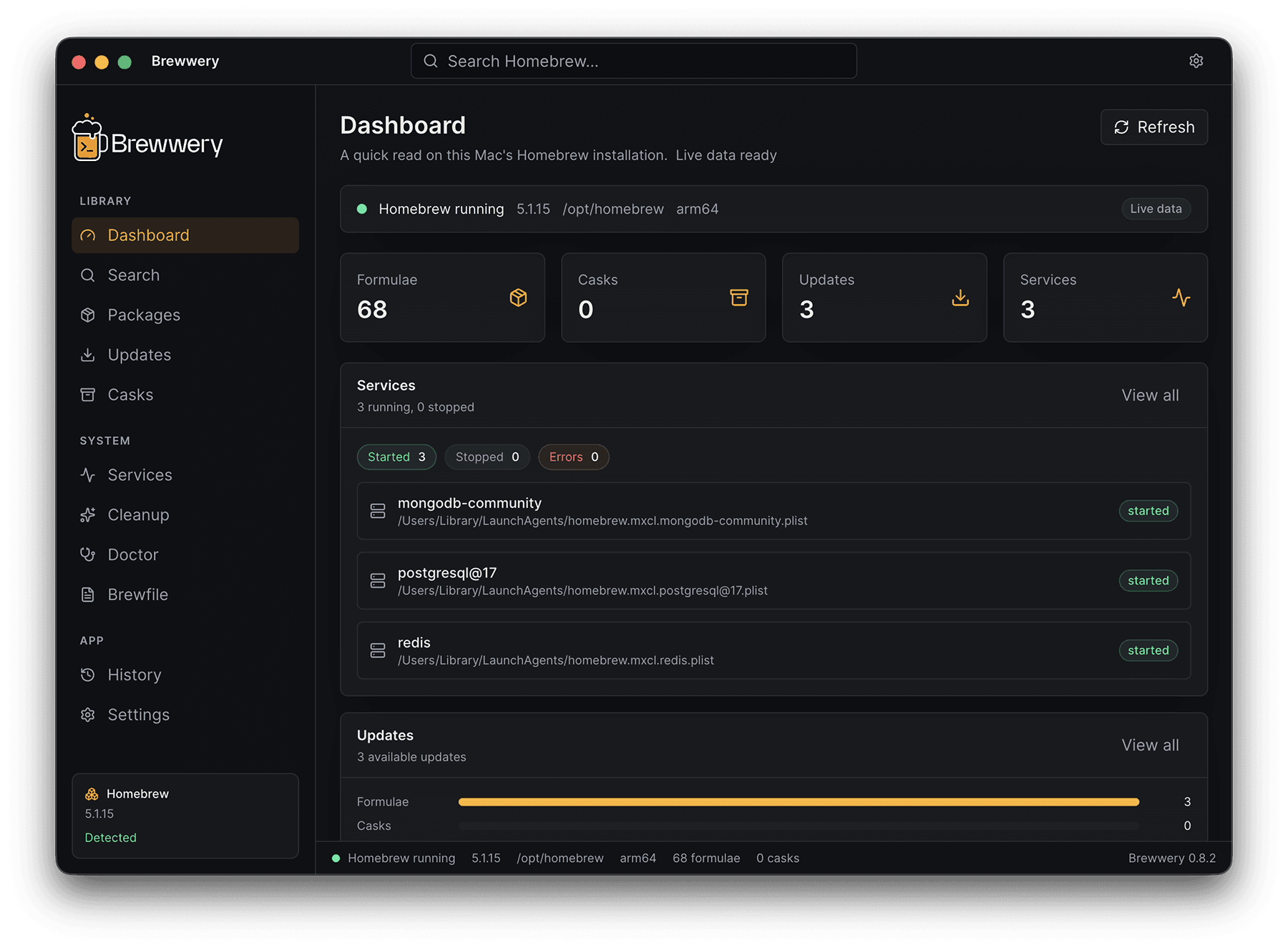
Task: Open History in the sidebar
Action: [x=185, y=675]
